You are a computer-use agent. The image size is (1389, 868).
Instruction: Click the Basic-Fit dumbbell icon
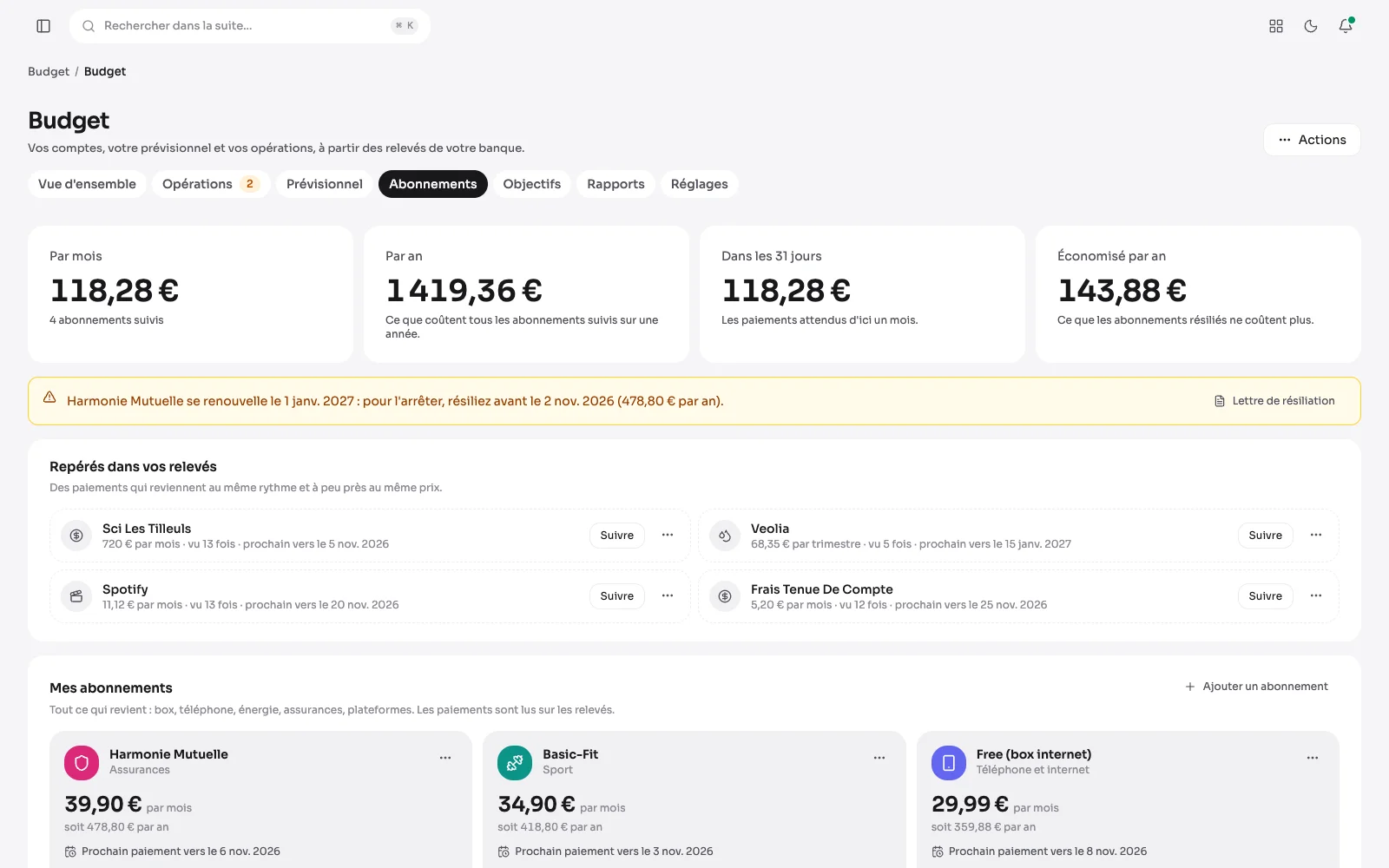515,763
